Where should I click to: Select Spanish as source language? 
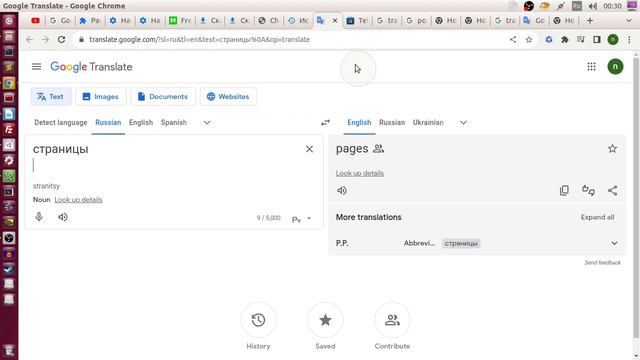(173, 122)
